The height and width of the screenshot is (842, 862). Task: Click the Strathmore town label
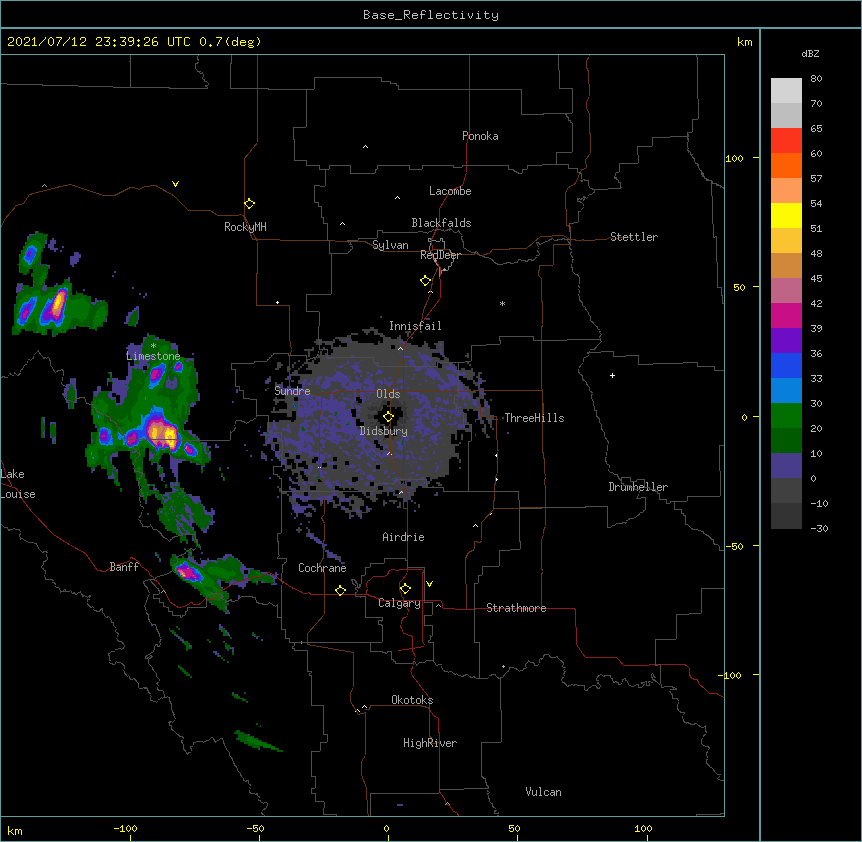tap(516, 608)
